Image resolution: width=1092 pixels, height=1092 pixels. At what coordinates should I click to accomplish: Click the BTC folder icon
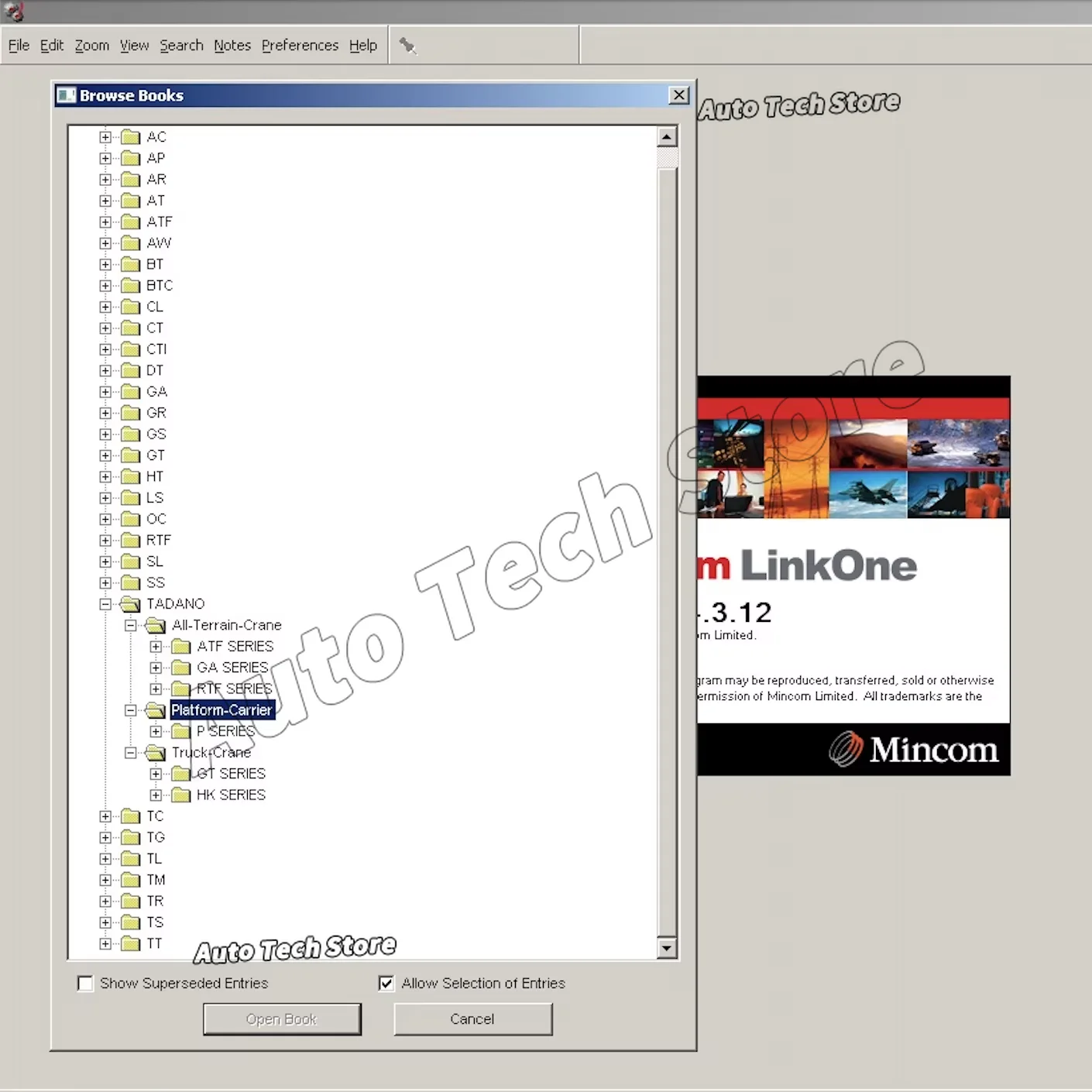(131, 286)
